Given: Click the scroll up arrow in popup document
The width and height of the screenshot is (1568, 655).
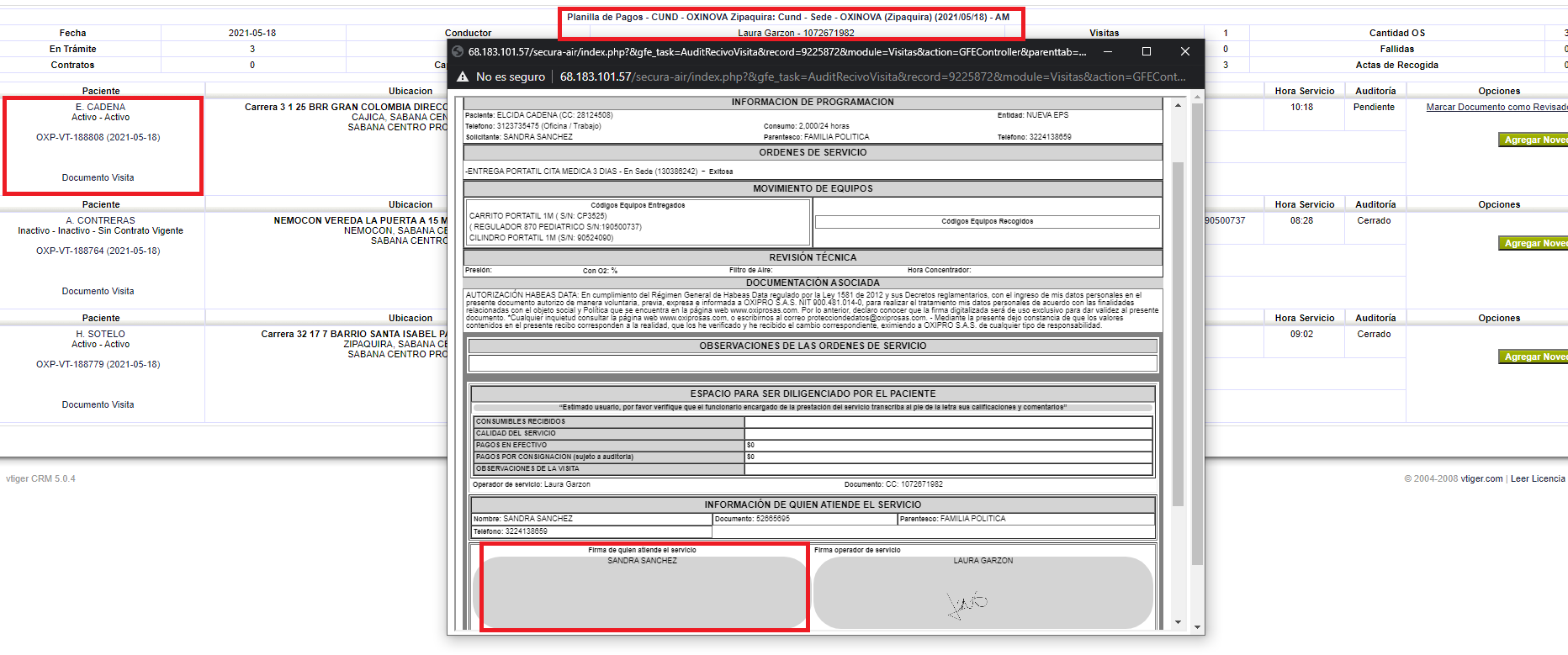Looking at the screenshot, I should pos(1178,105).
